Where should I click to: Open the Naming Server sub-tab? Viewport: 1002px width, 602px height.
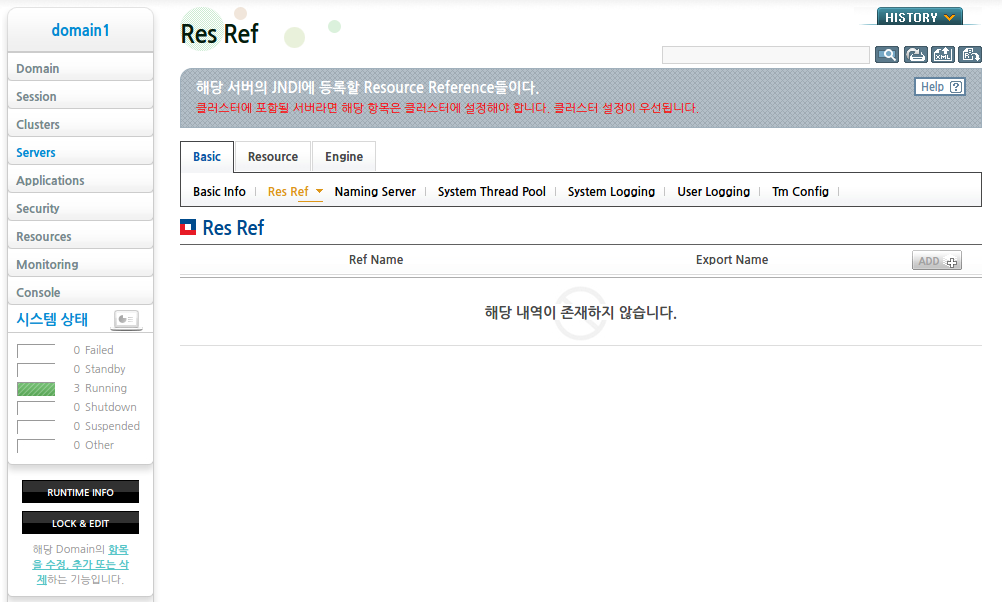(375, 192)
